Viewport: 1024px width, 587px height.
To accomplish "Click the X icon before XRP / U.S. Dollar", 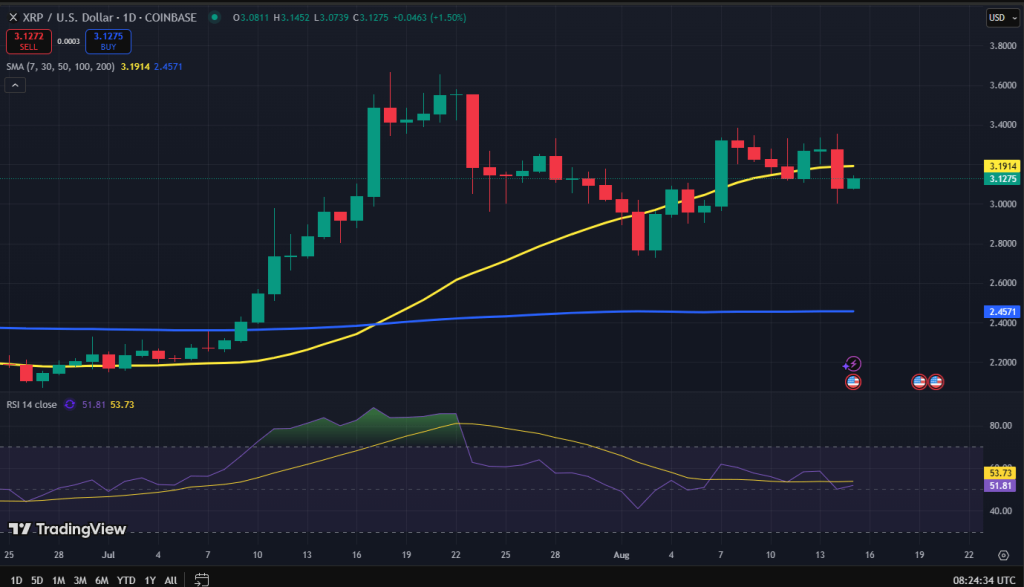I will coord(12,16).
